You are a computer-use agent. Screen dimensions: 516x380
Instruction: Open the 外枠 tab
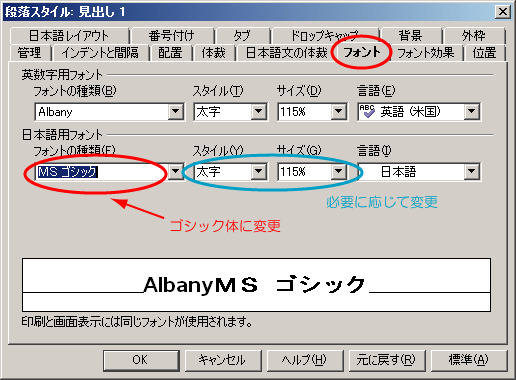474,36
